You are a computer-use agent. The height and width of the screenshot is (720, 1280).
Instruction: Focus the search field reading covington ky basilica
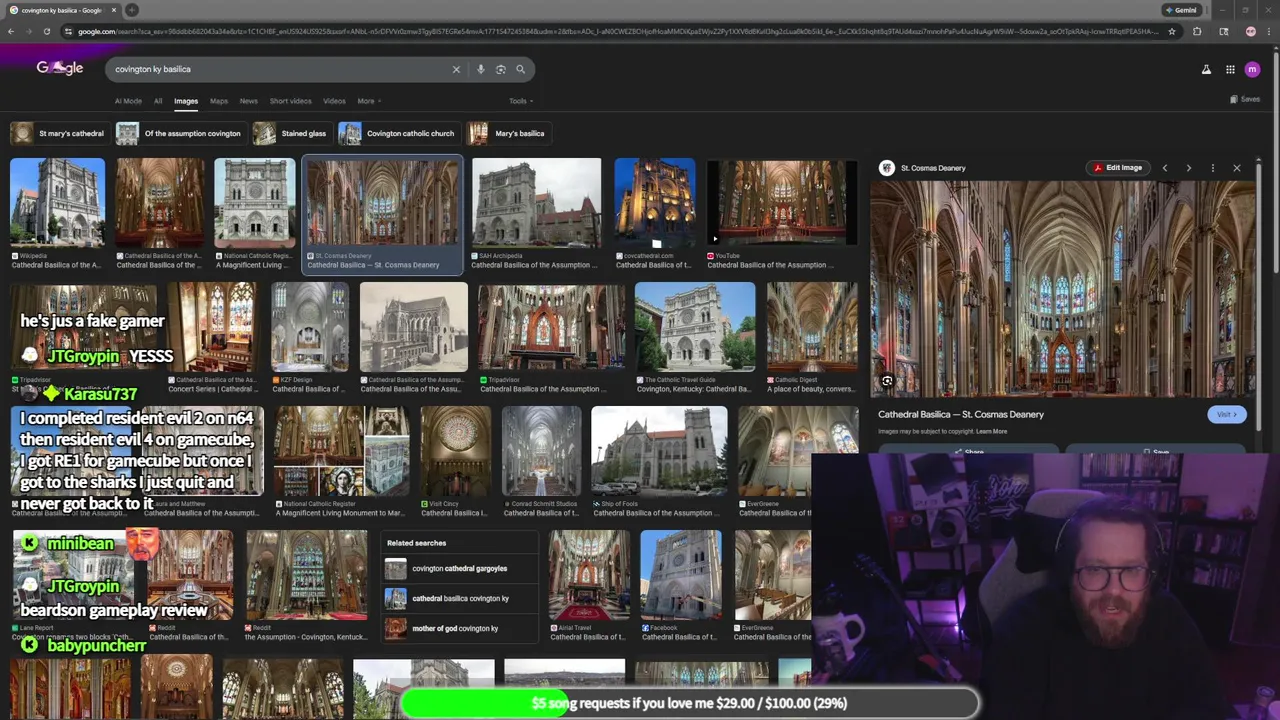(x=280, y=69)
